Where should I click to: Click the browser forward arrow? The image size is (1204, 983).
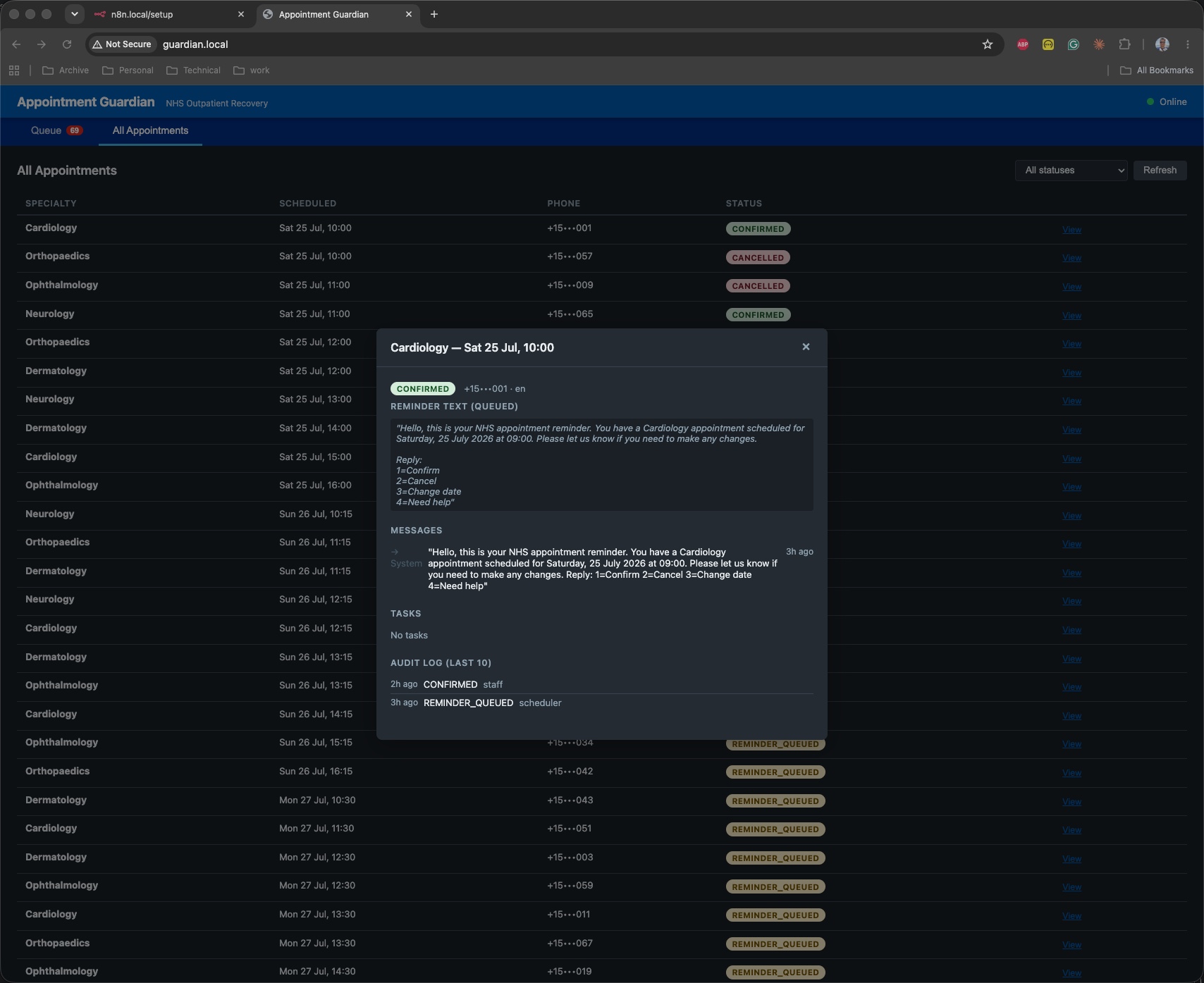tap(42, 44)
